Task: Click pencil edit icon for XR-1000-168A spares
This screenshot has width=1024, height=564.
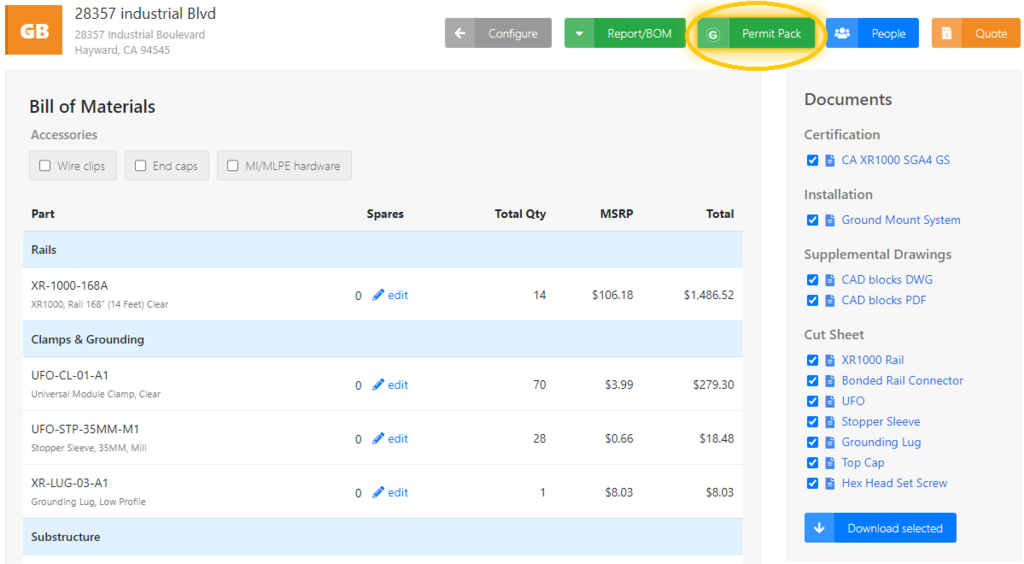Action: (378, 295)
